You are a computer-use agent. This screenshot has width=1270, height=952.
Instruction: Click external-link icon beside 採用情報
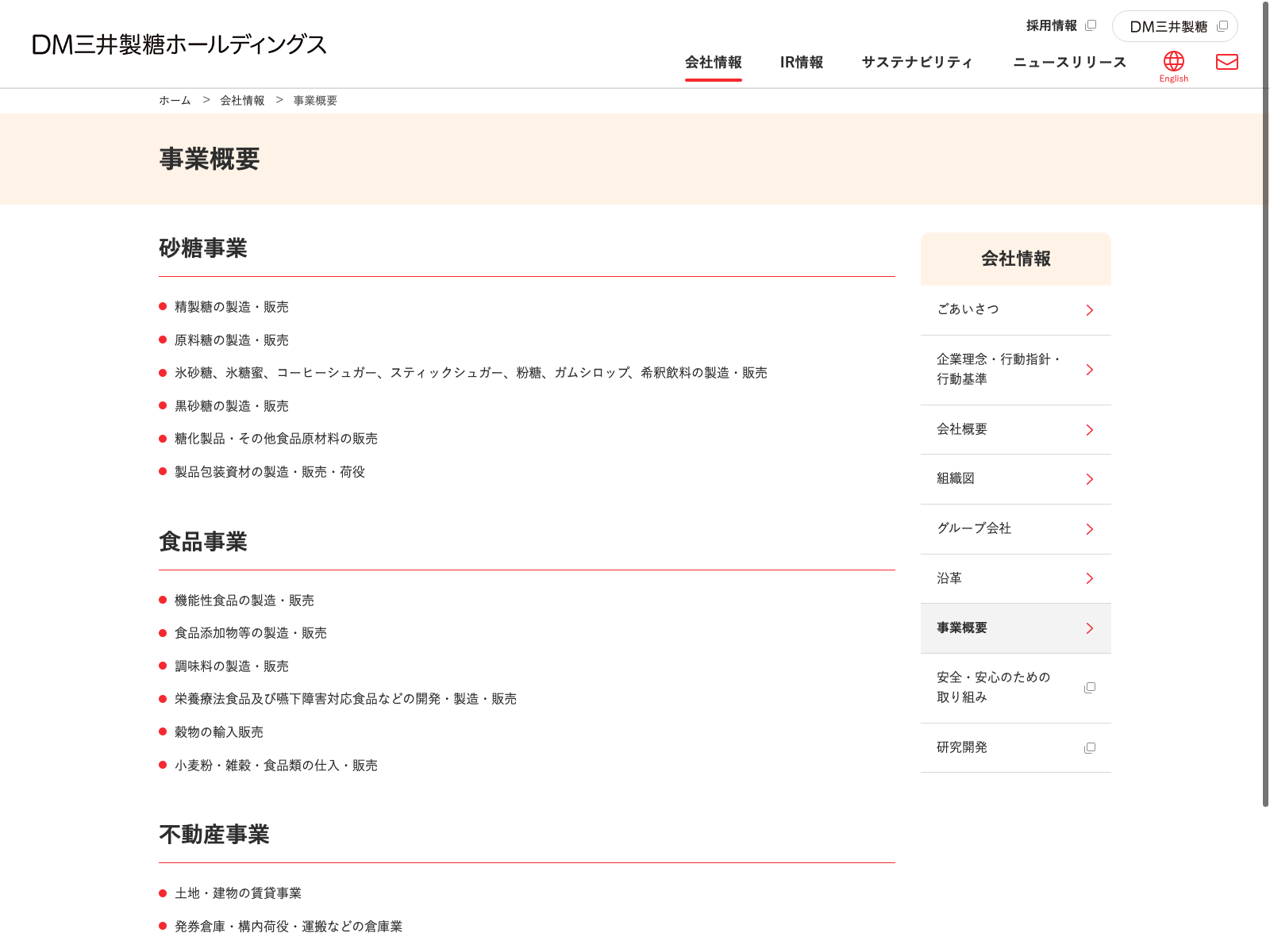[x=1091, y=25]
